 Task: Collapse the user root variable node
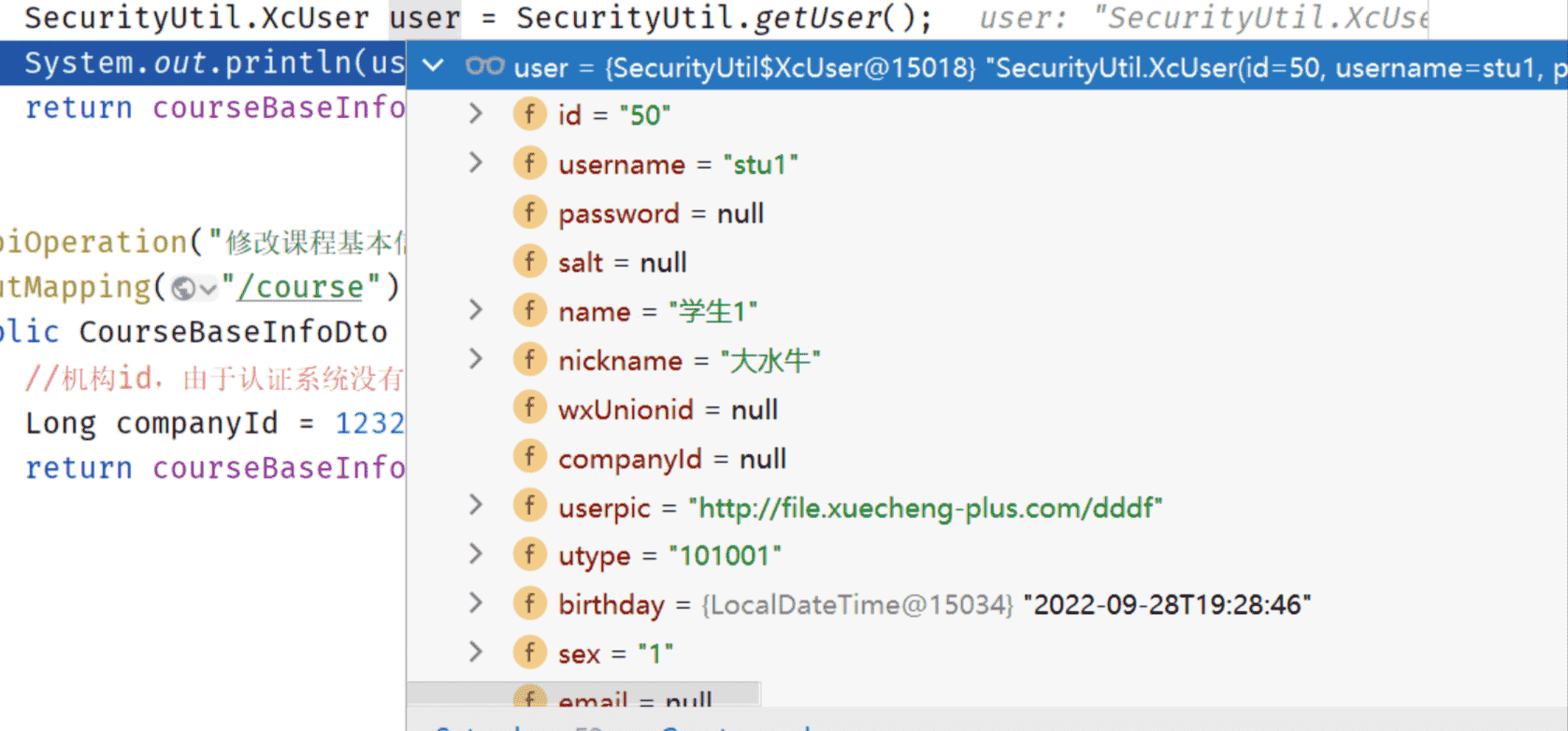433,66
